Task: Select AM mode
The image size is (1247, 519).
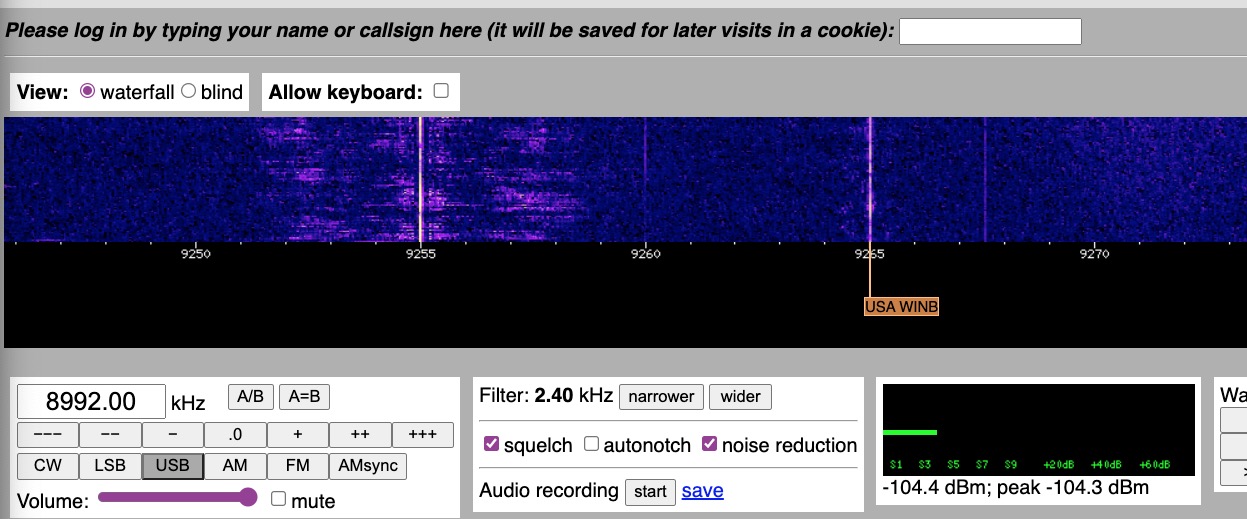Action: click(x=235, y=466)
